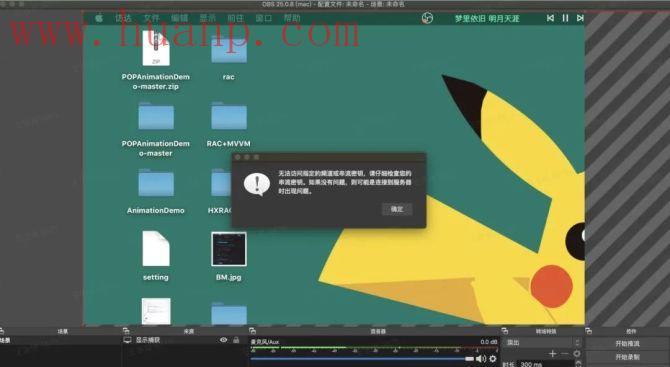The image size is (670, 367).
Task: Select the BM.jpg image thumbnail
Action: 229,249
